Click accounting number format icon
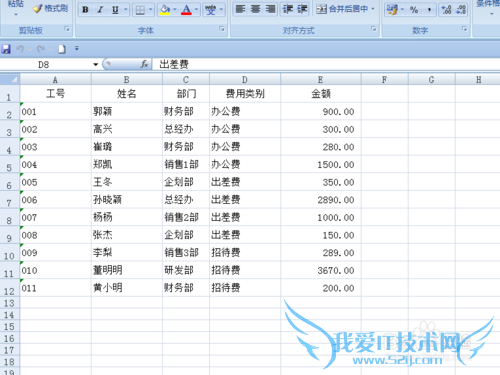 click(x=392, y=10)
